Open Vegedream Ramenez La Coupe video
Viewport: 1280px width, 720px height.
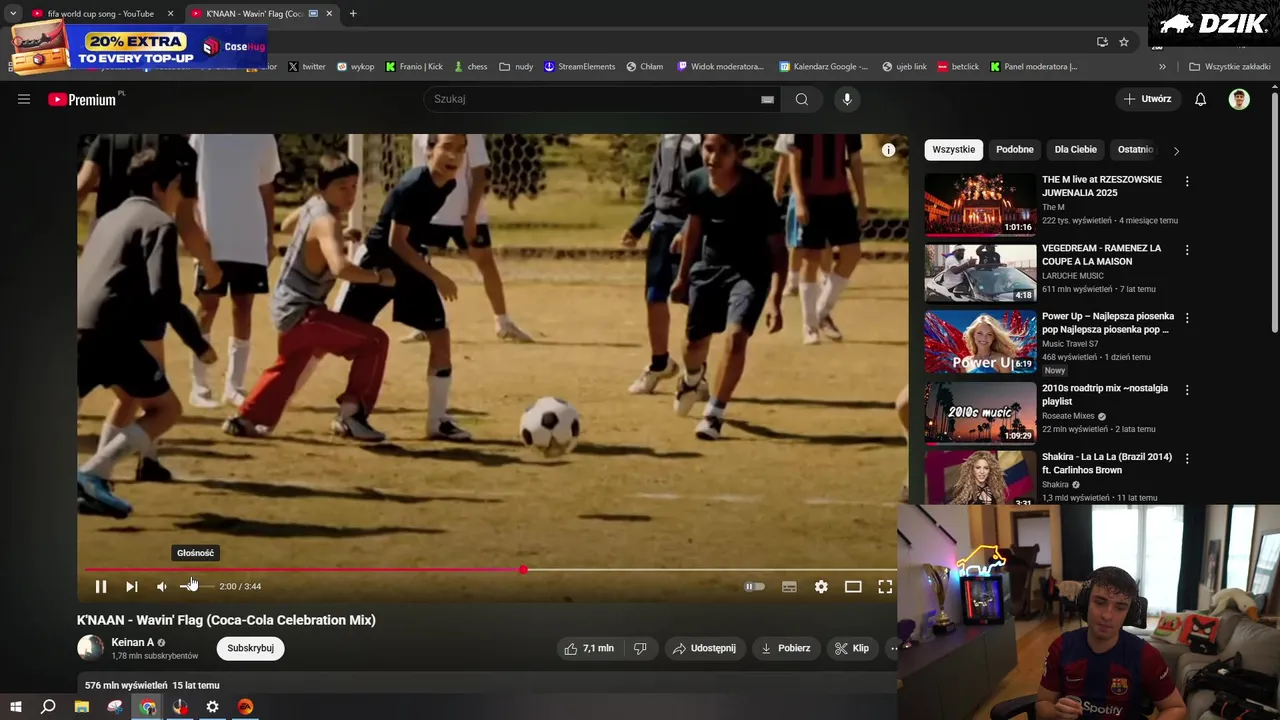(980, 273)
